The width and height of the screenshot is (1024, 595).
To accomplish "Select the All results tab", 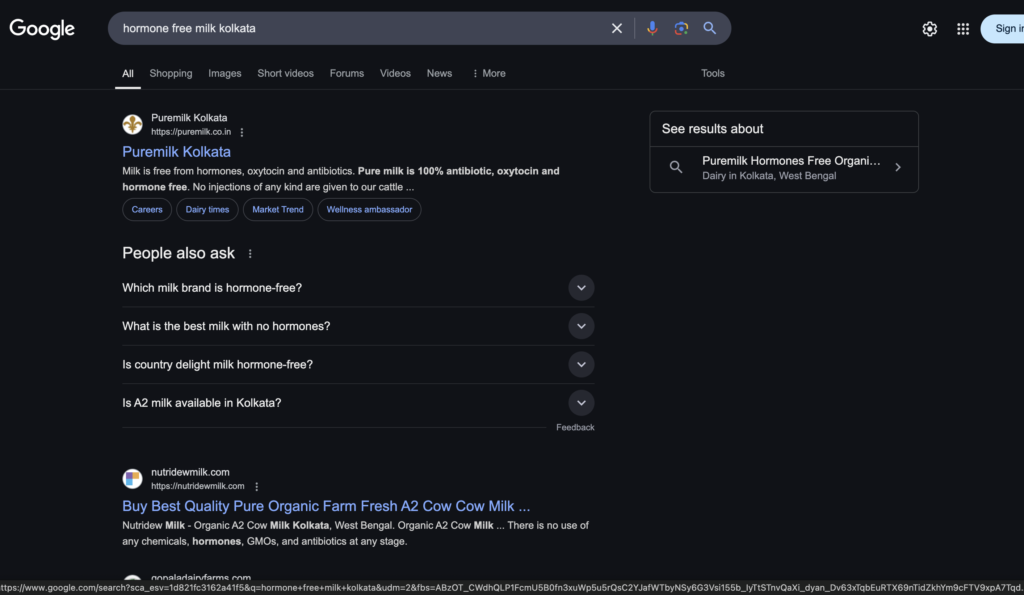I will (128, 73).
